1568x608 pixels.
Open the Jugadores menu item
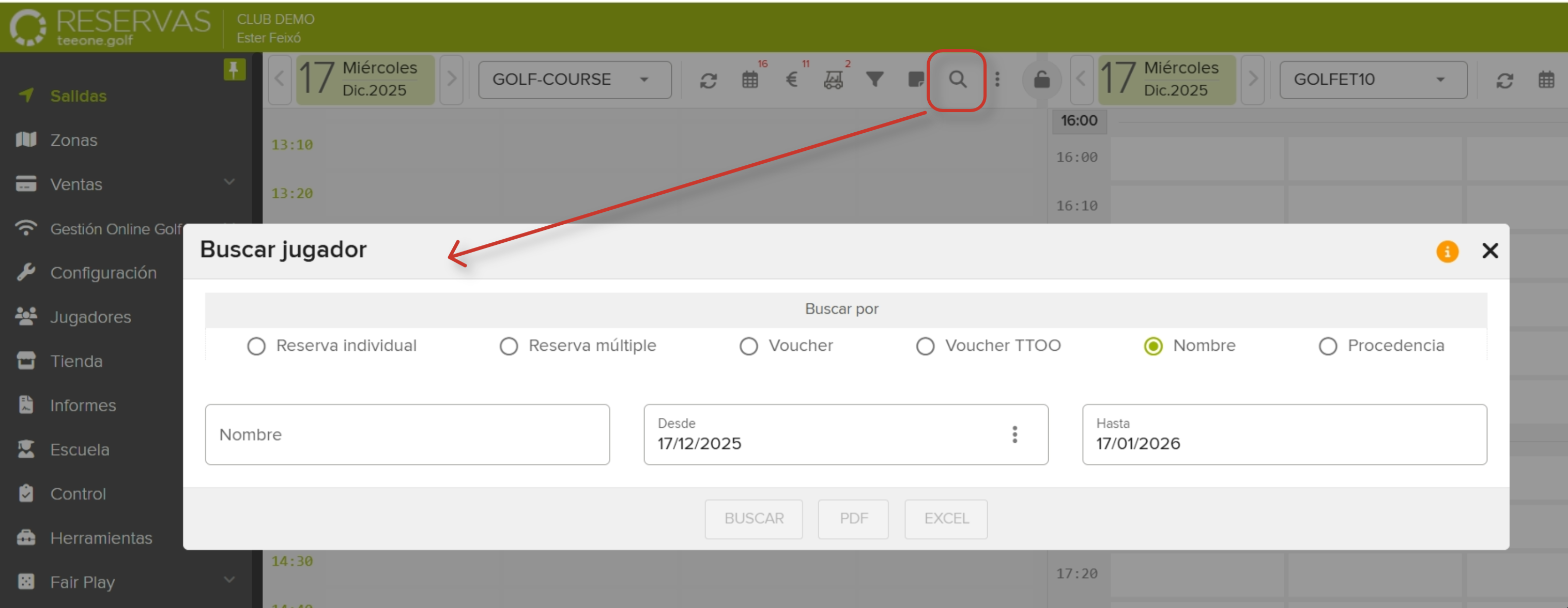point(90,317)
